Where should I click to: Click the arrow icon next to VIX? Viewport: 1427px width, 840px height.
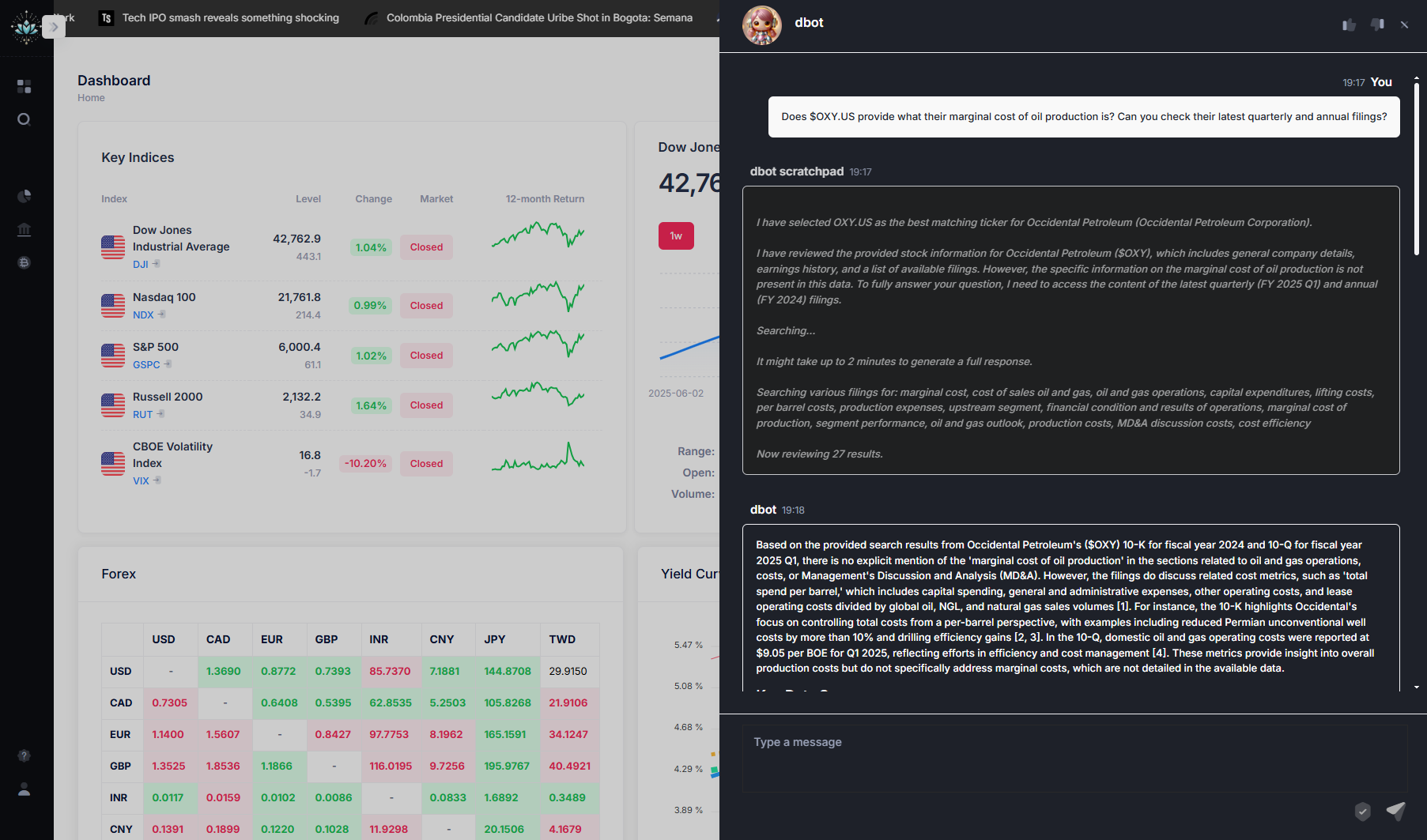pos(157,480)
